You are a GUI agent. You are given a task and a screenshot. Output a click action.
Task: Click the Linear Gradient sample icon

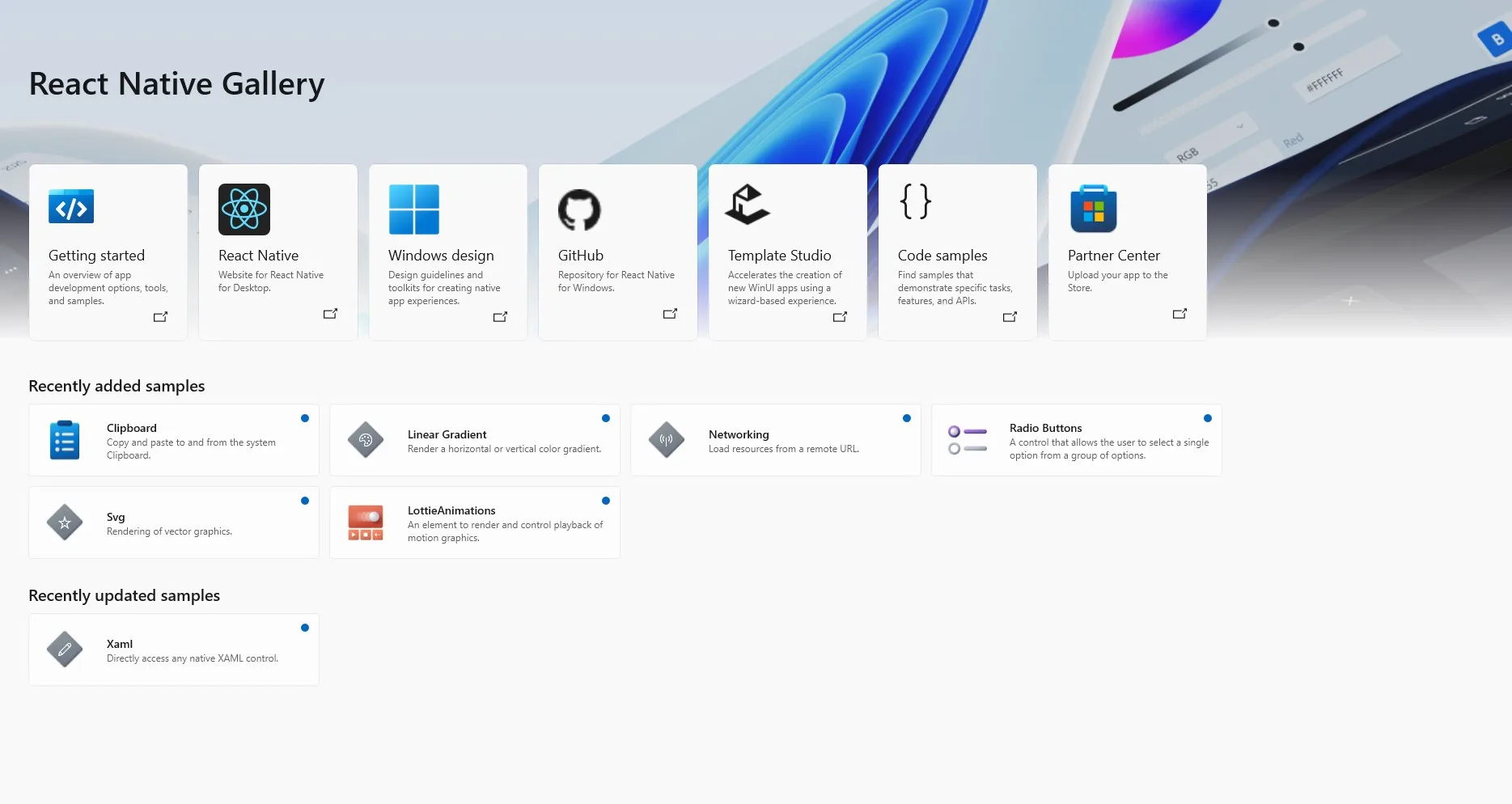coord(366,440)
